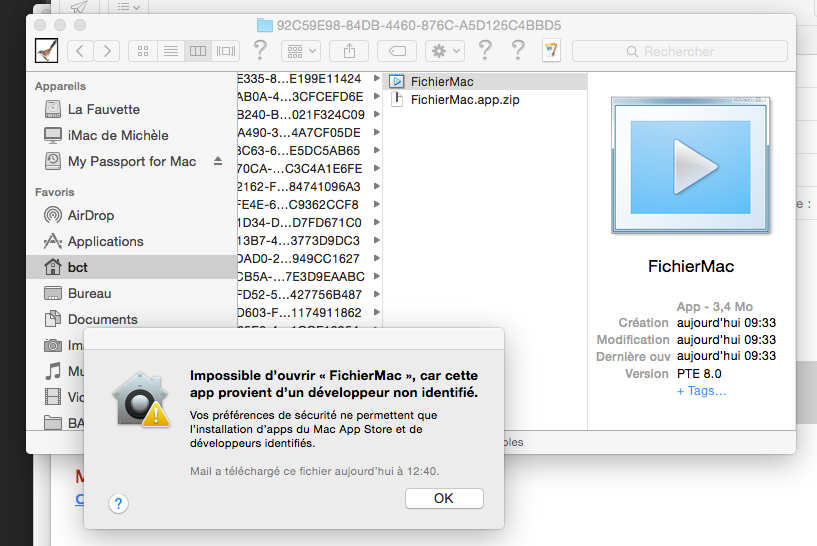The image size is (817, 546).
Task: Open Applications from the Favoris sidebar
Action: 105,241
